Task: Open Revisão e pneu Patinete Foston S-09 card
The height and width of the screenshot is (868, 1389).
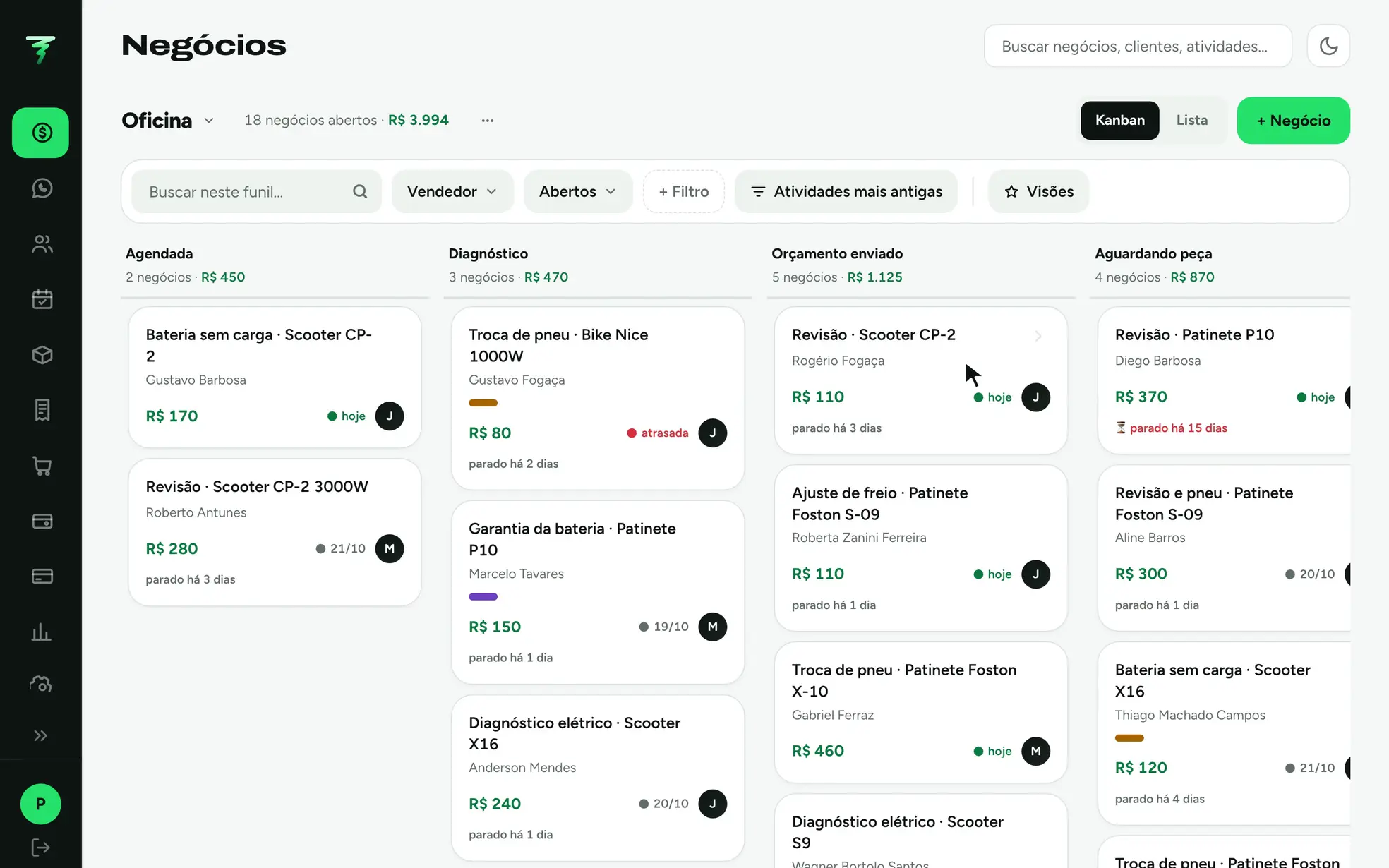Action: [1225, 548]
